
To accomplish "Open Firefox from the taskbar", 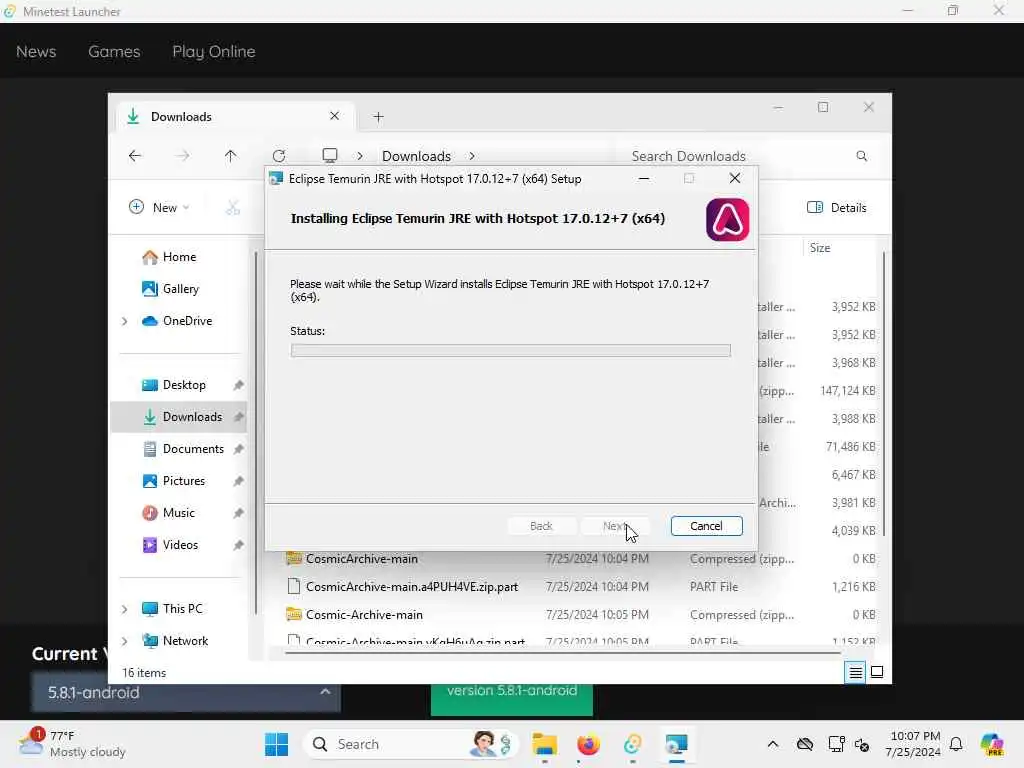I will tap(588, 744).
